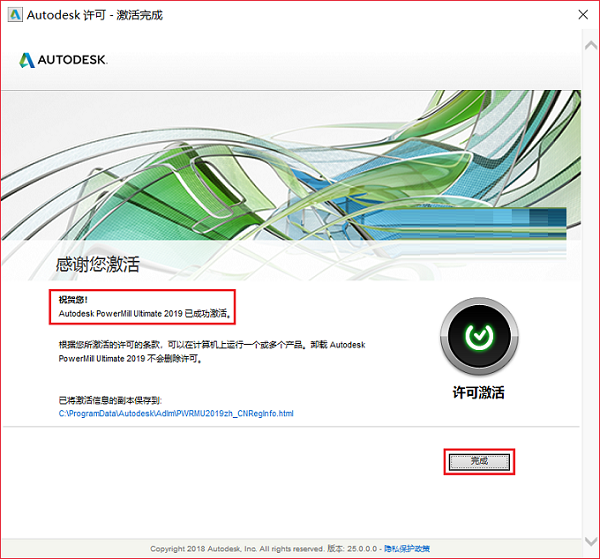Click the 许可激活 label under the badge
The image size is (600, 559).
click(479, 393)
